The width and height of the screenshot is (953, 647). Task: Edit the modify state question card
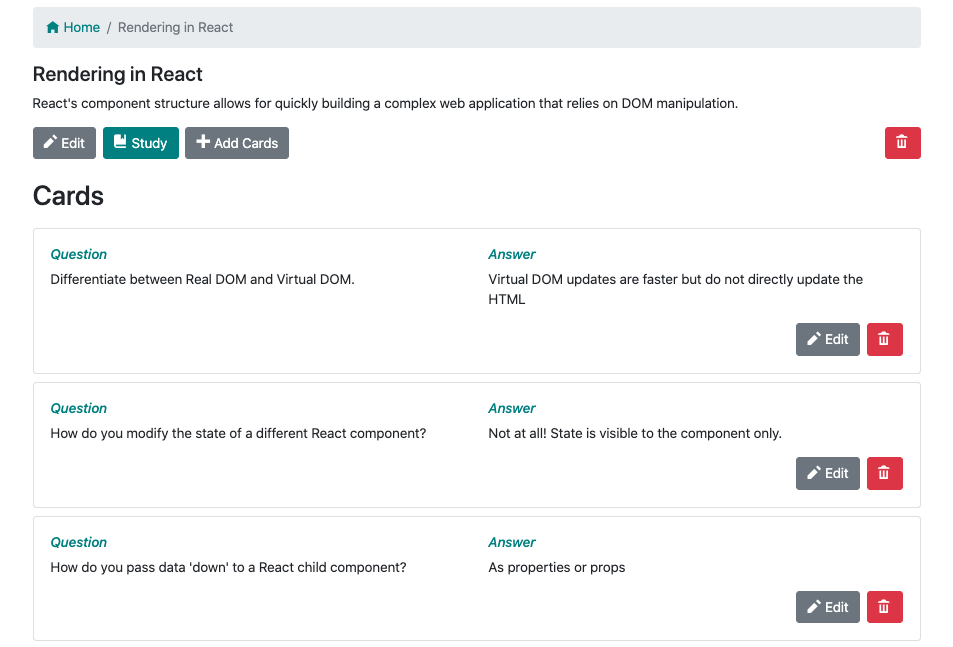click(x=828, y=474)
